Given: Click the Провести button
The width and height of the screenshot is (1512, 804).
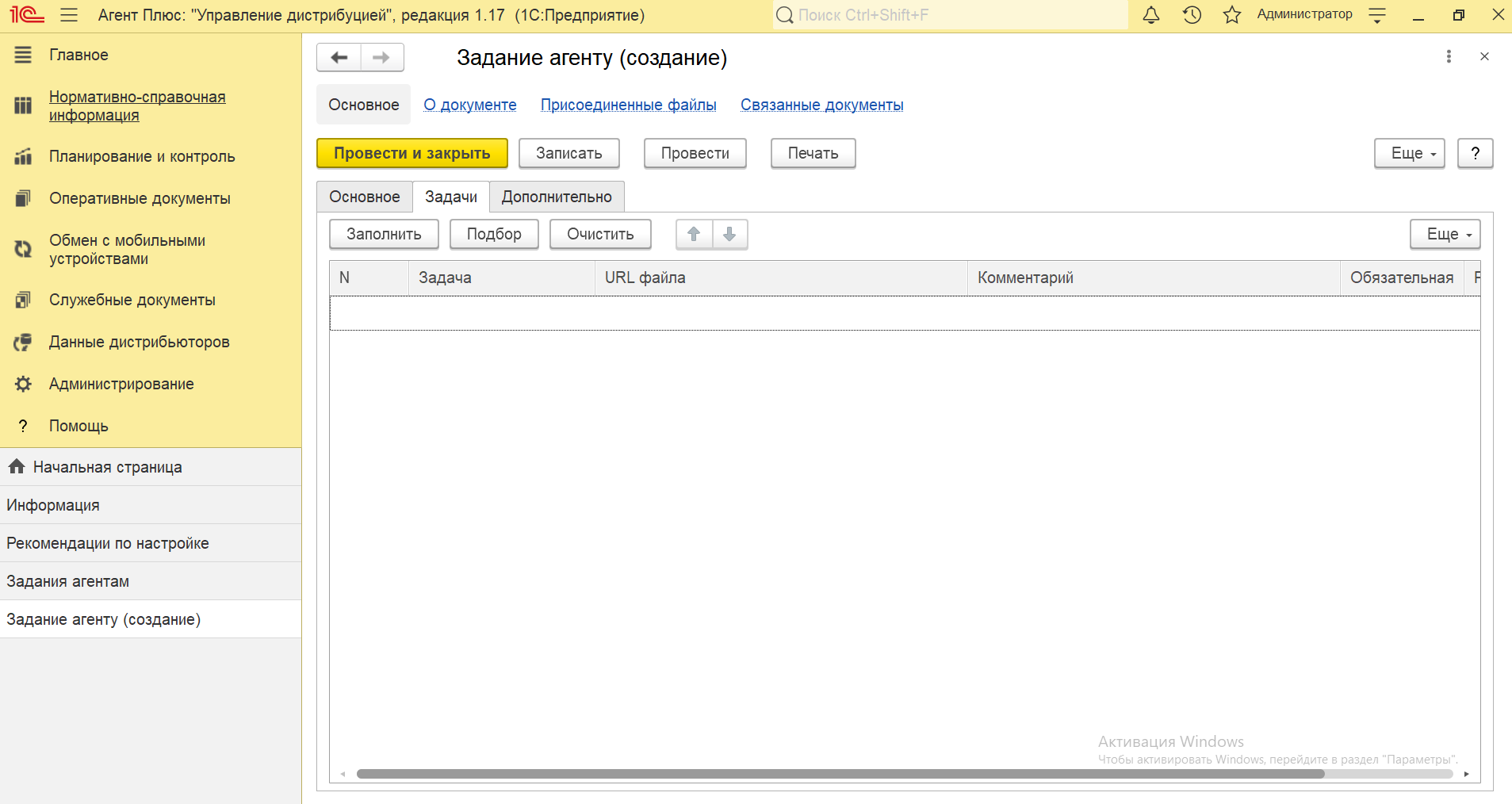Looking at the screenshot, I should [x=695, y=153].
